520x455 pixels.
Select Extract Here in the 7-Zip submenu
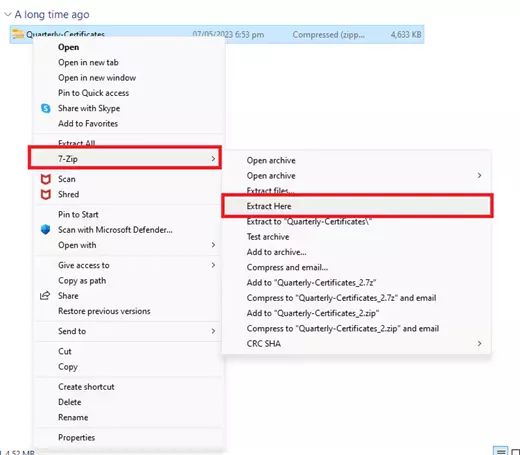coord(357,206)
